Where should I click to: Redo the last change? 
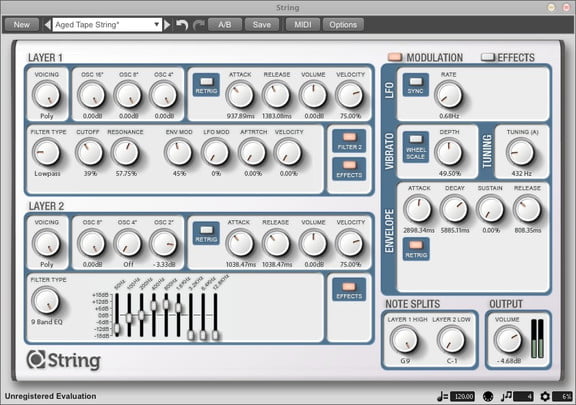click(198, 25)
